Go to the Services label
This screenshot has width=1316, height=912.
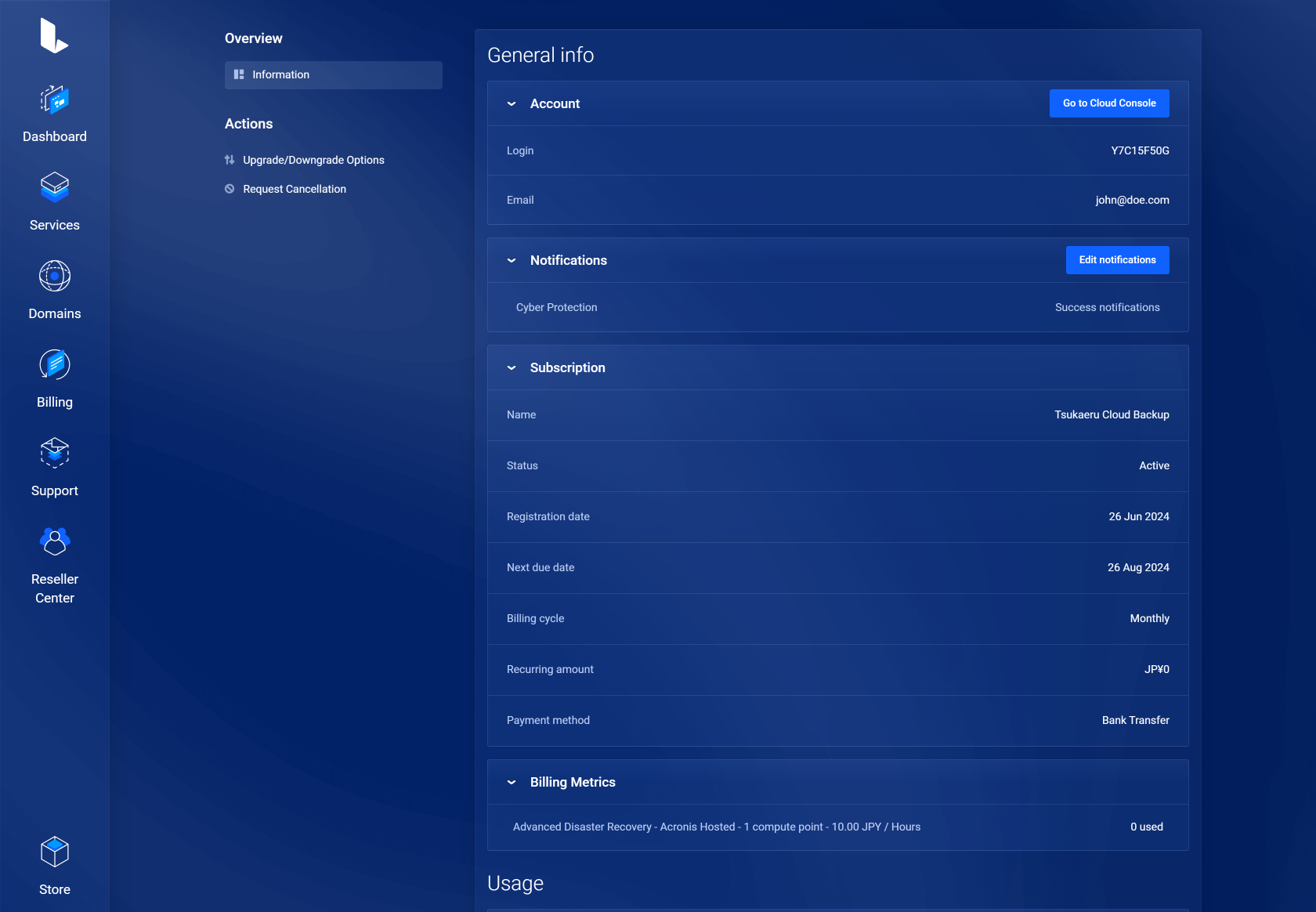(55, 225)
